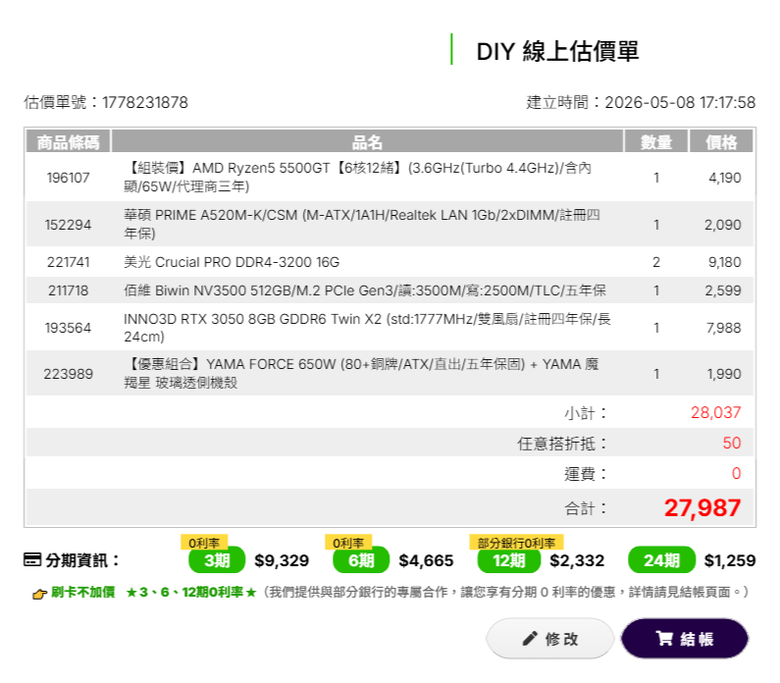Select the 3期 installment badge
Viewport: 780px width, 683px height.
pyautogui.click(x=217, y=560)
